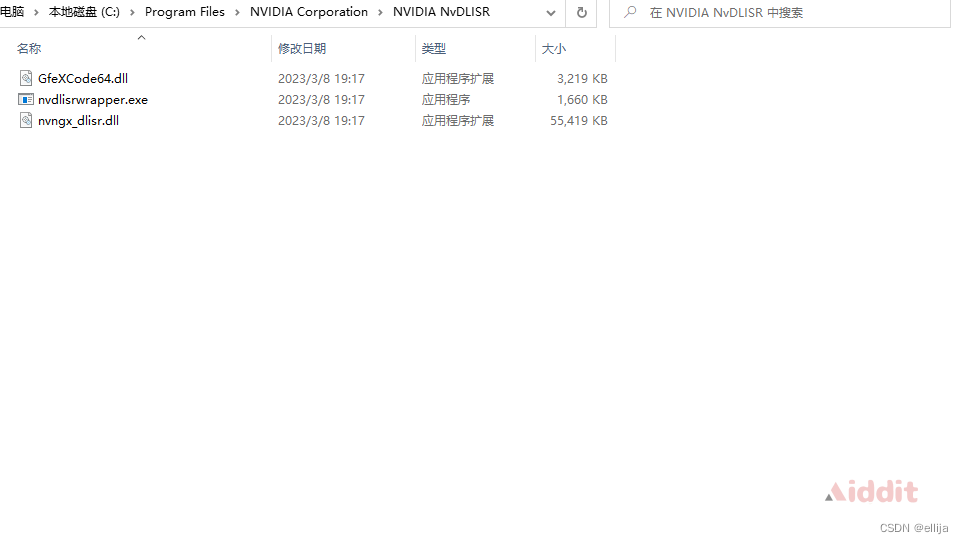Expand the chevron after 电脑 breadcrumb
The image size is (963, 544).
36,12
